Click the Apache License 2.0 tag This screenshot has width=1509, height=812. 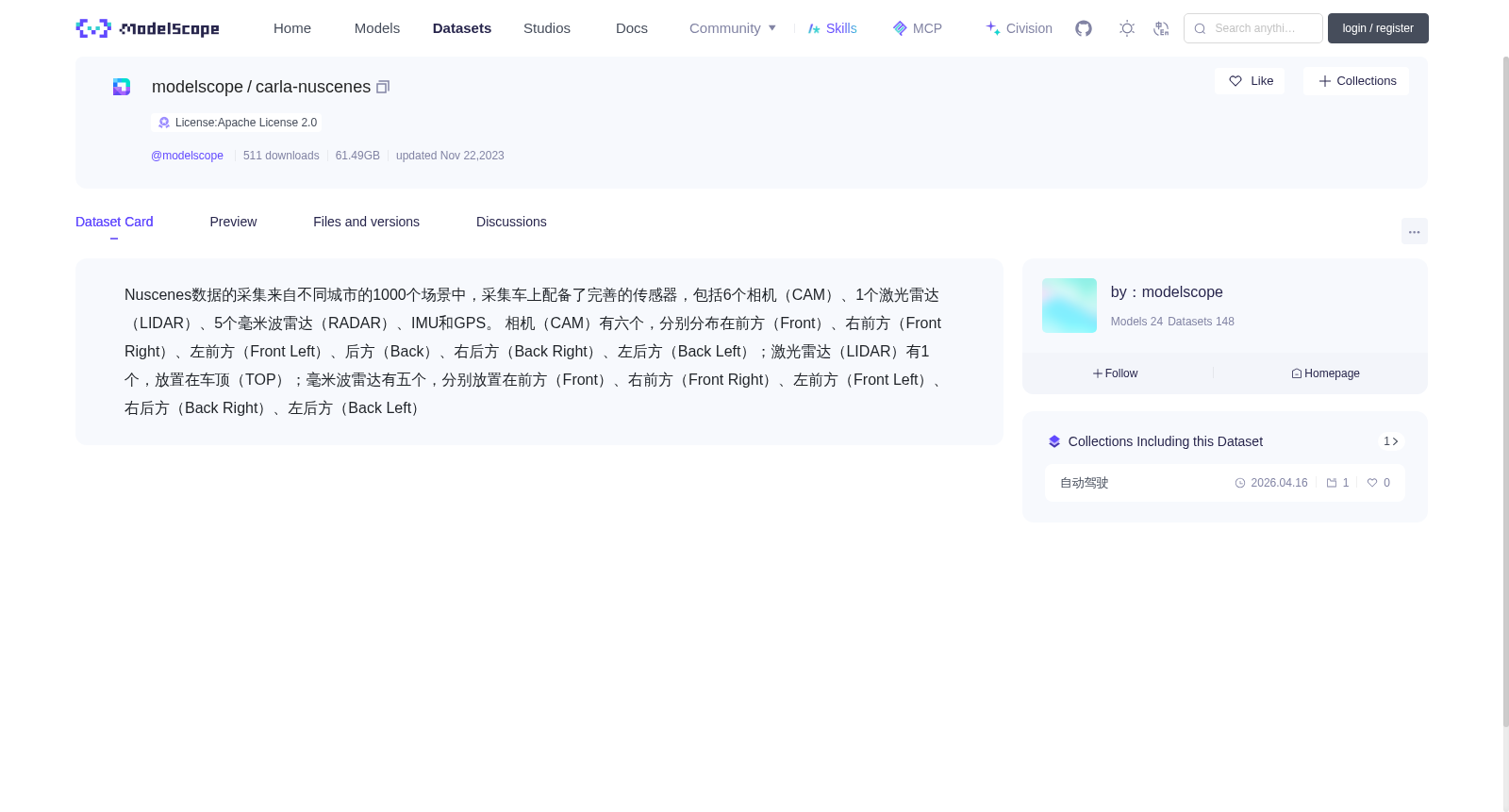[x=236, y=123]
